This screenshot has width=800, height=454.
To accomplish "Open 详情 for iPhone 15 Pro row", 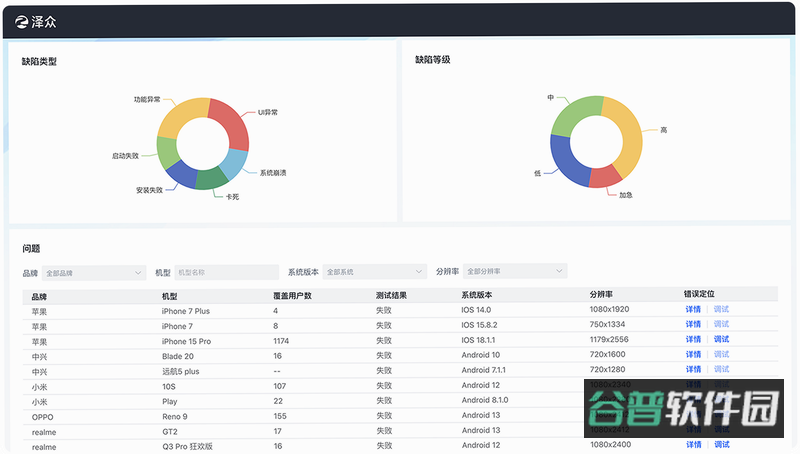I will click(693, 339).
